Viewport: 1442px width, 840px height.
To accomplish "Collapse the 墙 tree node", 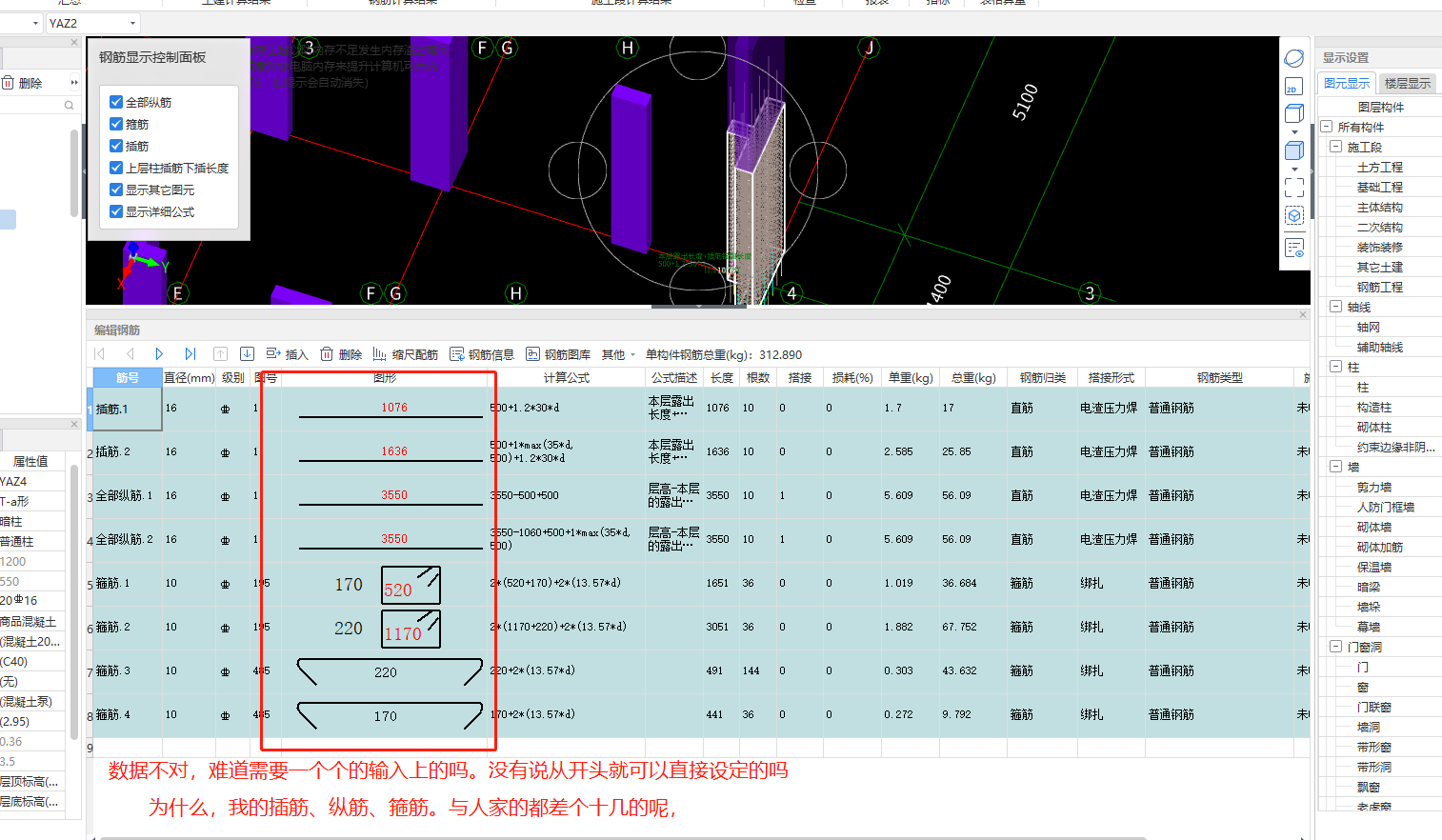I will (x=1335, y=467).
